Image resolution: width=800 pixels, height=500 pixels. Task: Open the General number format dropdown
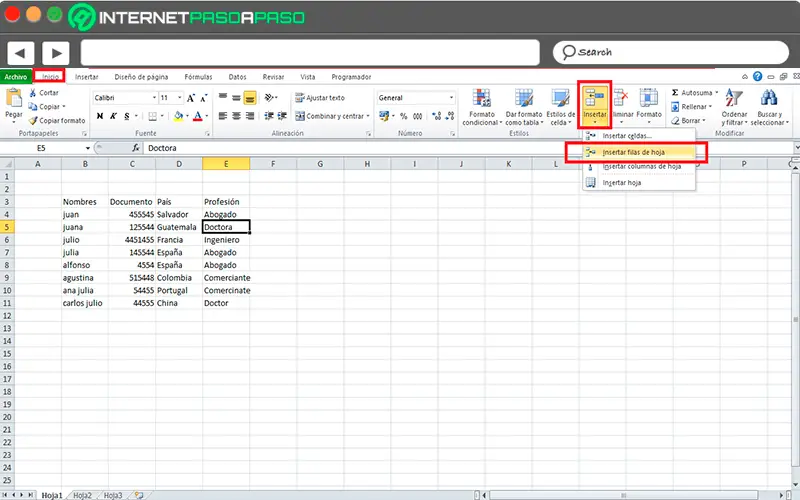[451, 97]
